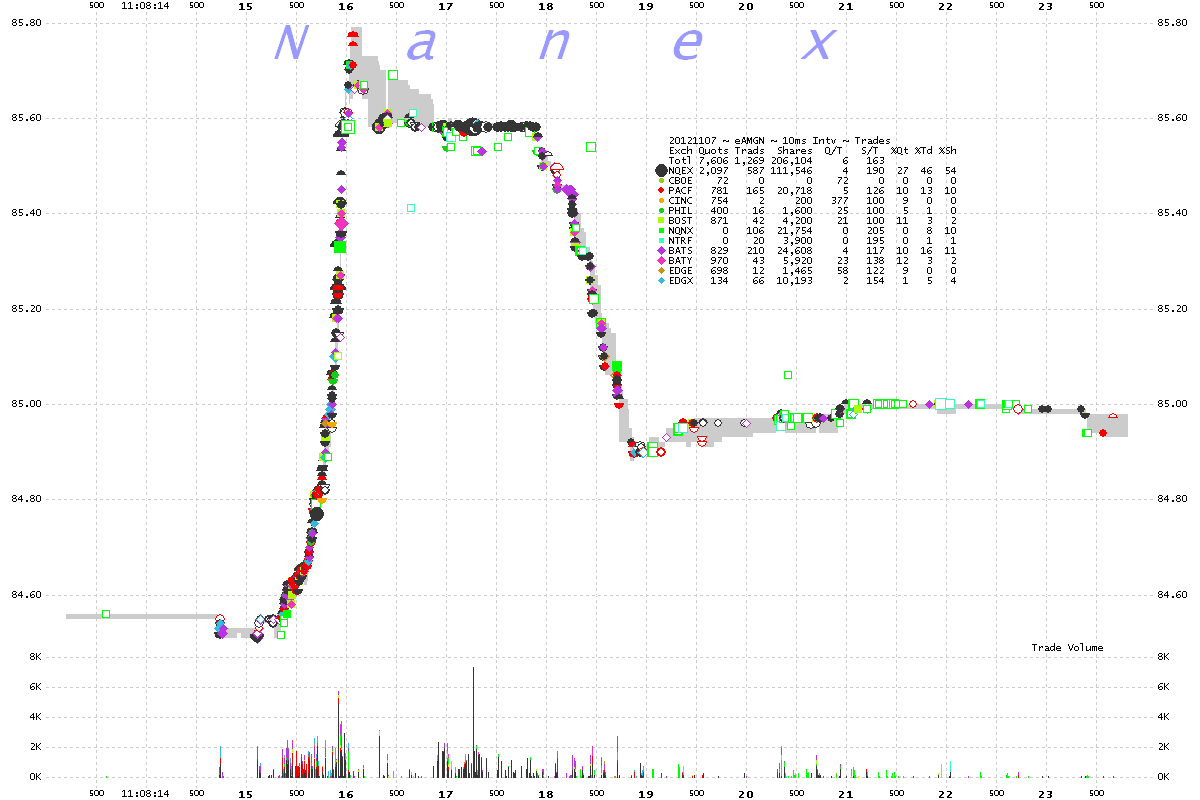Click the '%Td' column header in legend
1200x800 pixels.
(924, 150)
